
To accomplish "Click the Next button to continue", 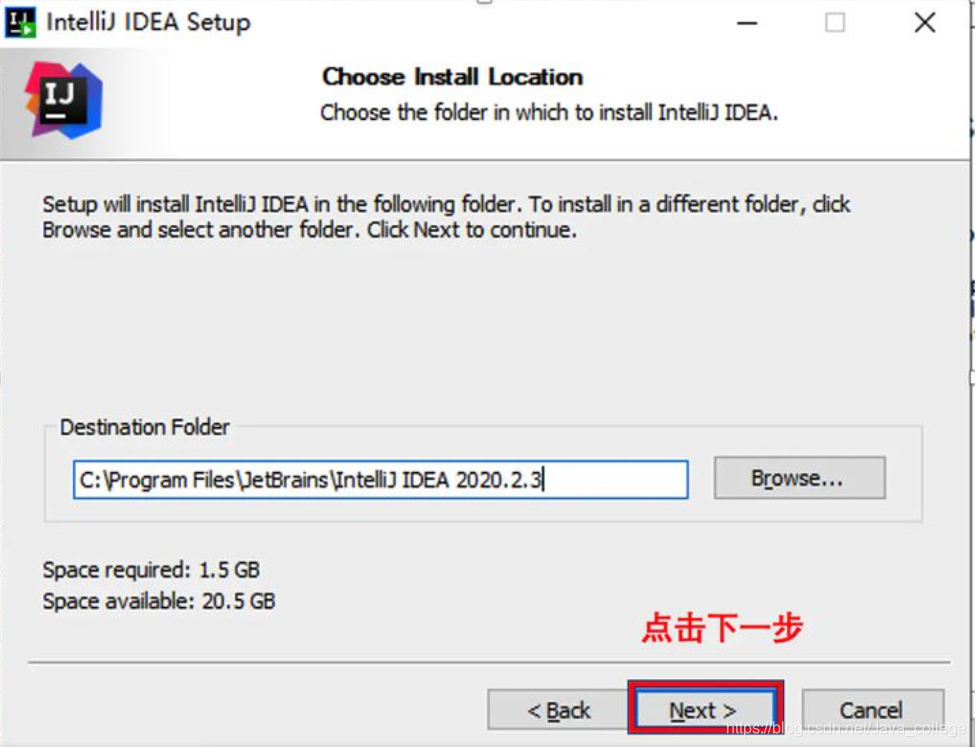I will (704, 710).
